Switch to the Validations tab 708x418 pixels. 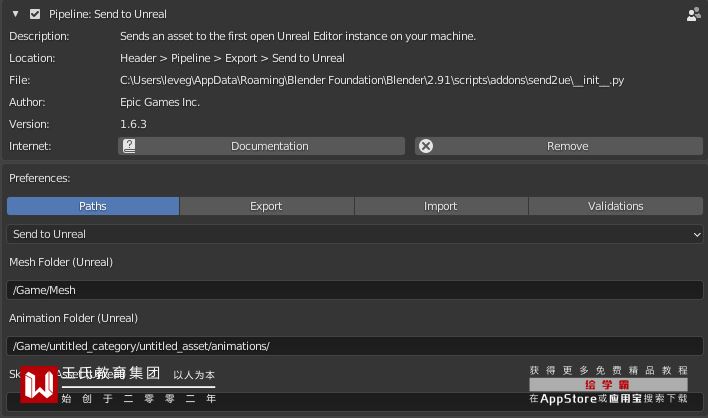tap(616, 206)
